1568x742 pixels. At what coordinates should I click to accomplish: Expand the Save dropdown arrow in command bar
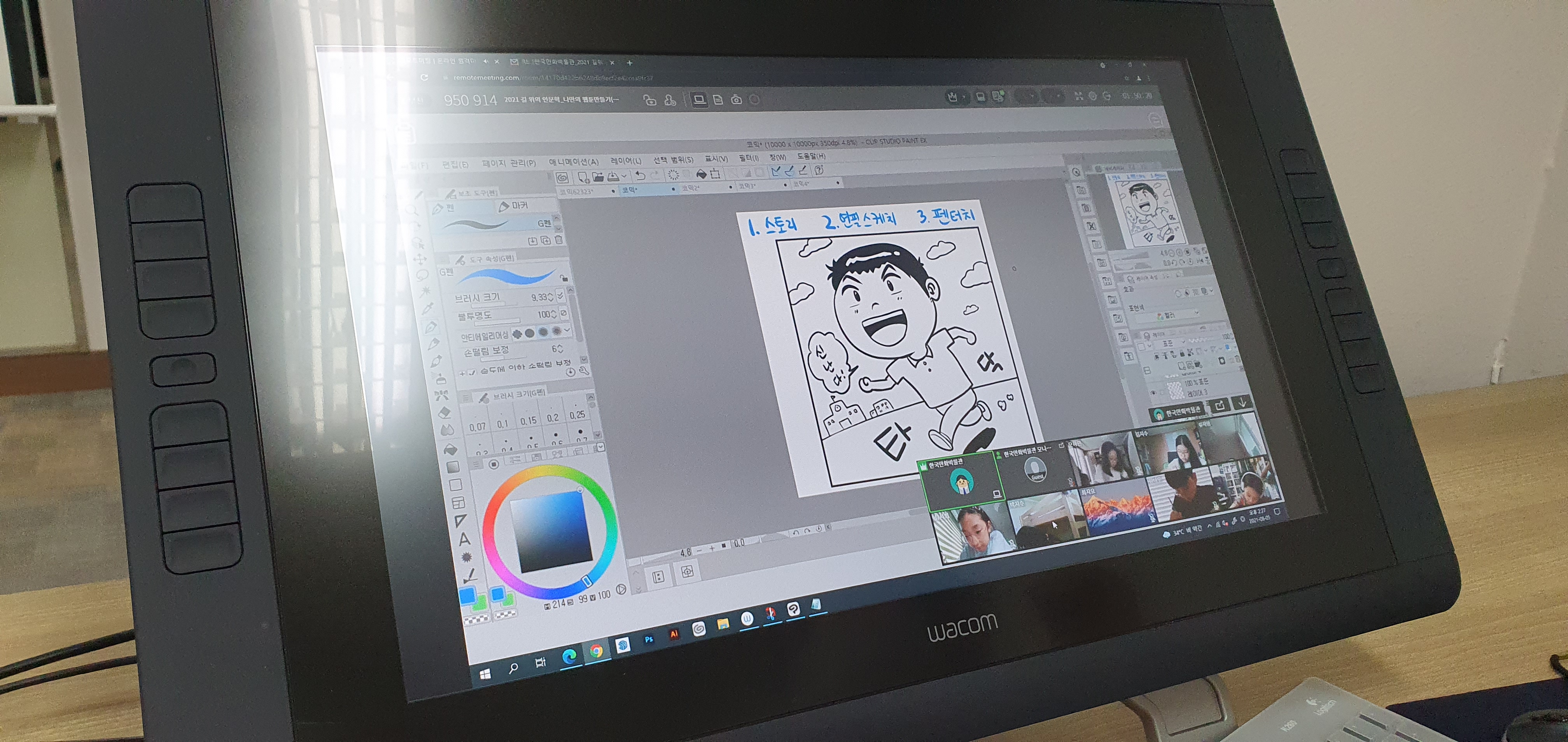[624, 177]
